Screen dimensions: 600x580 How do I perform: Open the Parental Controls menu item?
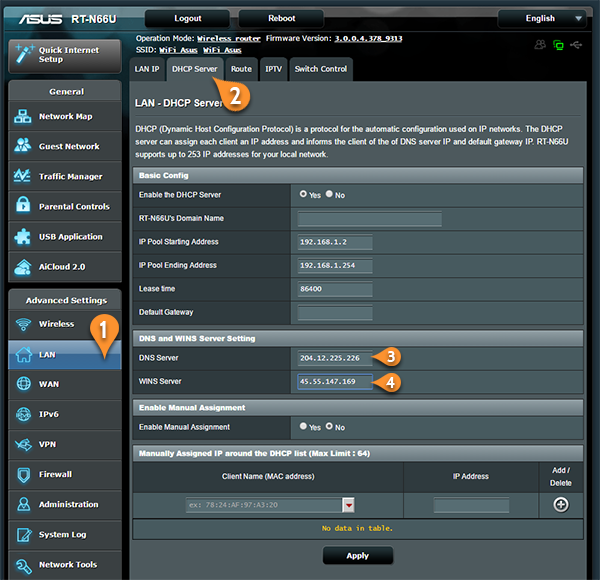click(65, 207)
